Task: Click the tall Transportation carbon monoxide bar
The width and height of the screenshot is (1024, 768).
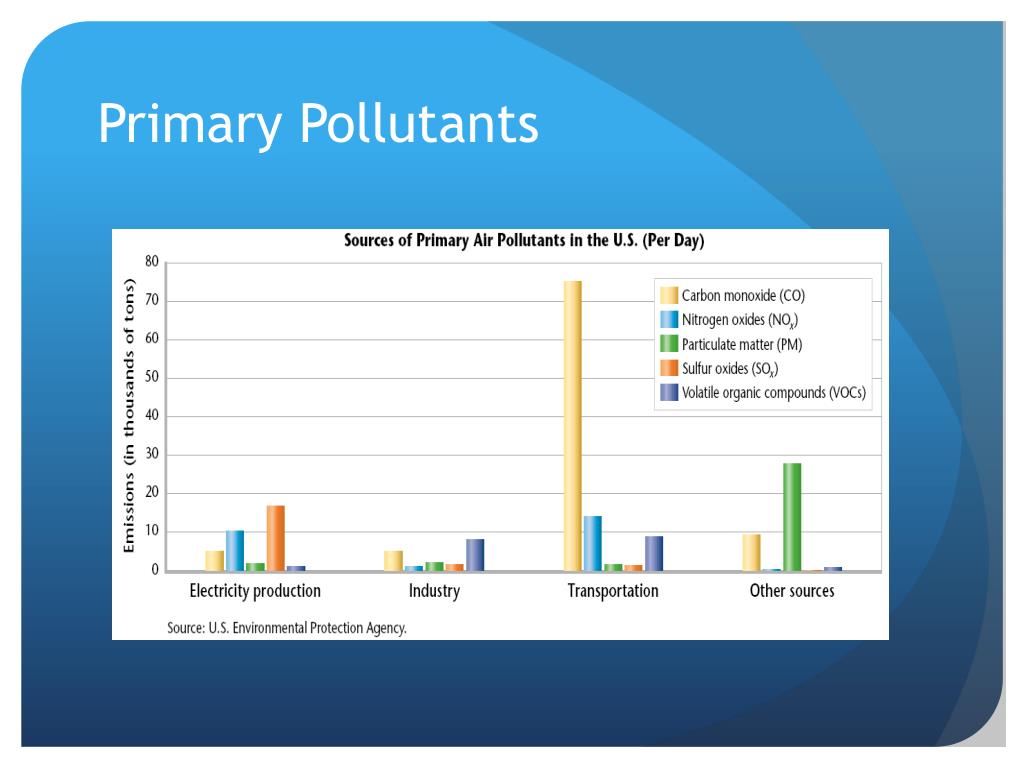Action: pyautogui.click(x=573, y=426)
